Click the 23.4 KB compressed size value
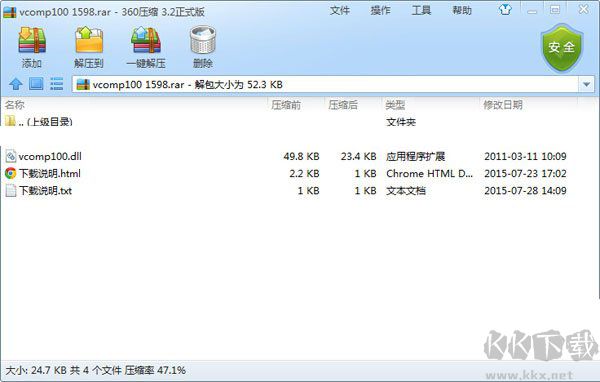 click(x=359, y=156)
